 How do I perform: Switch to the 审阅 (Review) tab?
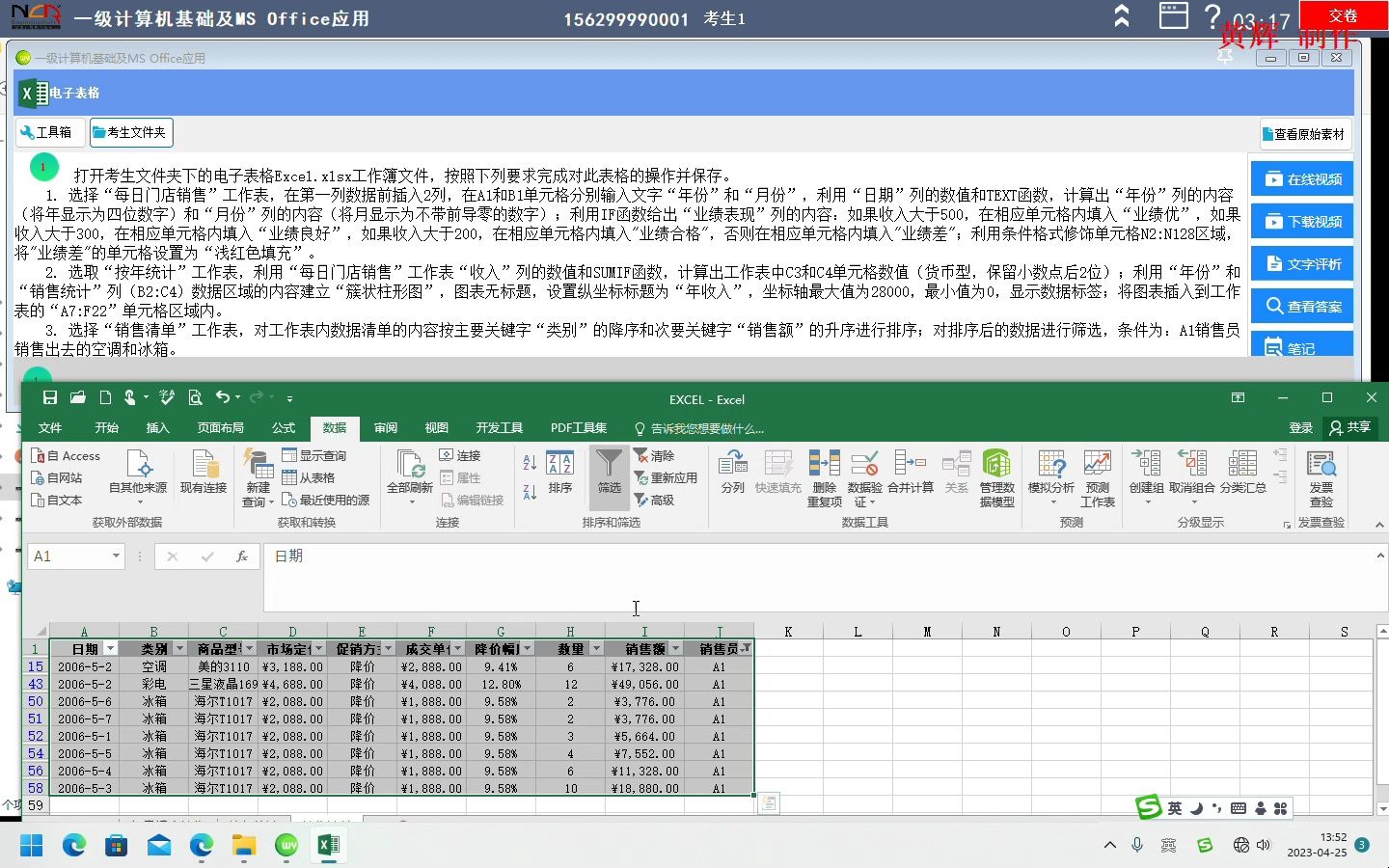click(386, 428)
